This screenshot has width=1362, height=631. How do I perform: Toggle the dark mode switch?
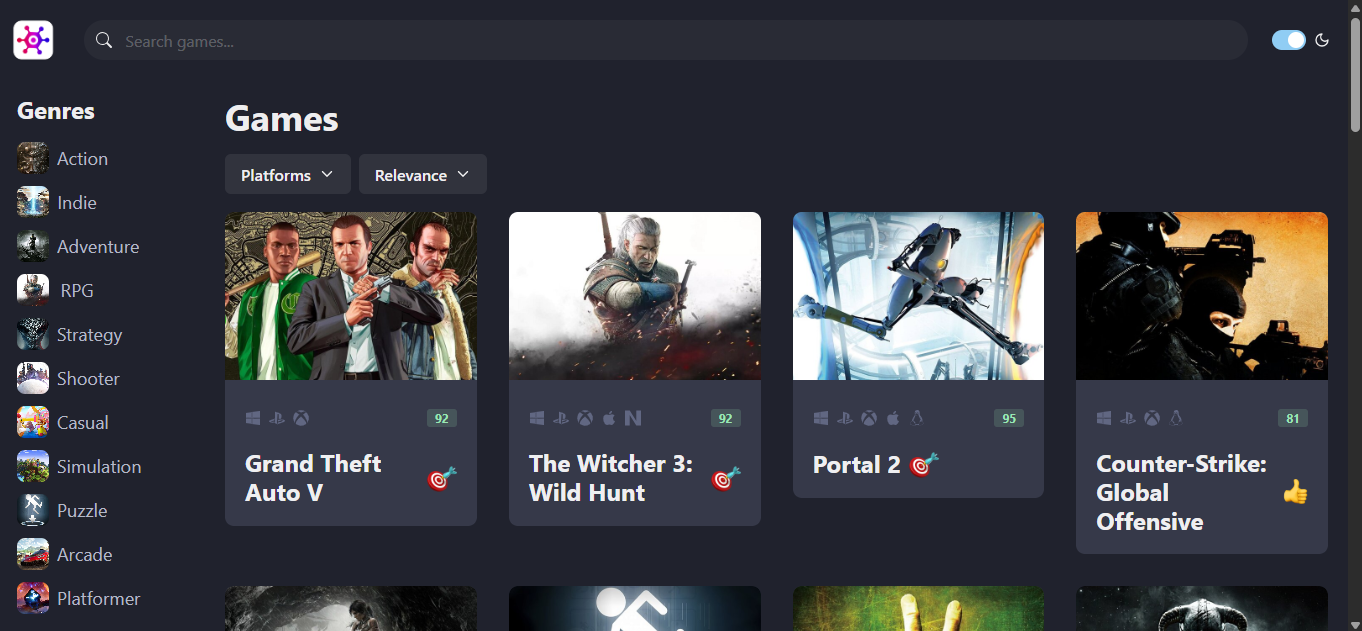[1289, 40]
